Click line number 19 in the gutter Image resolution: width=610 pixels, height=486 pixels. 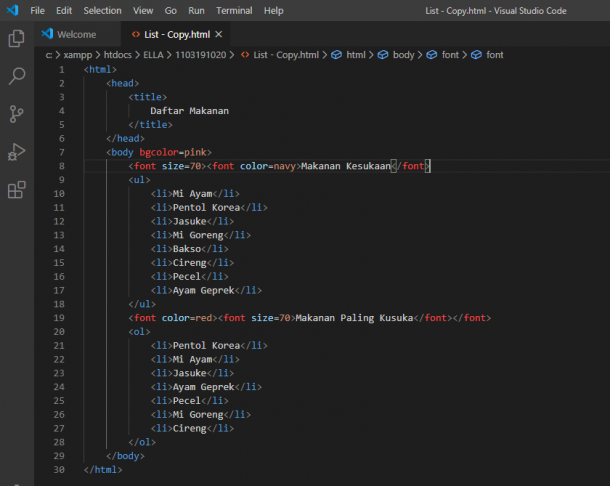59,318
